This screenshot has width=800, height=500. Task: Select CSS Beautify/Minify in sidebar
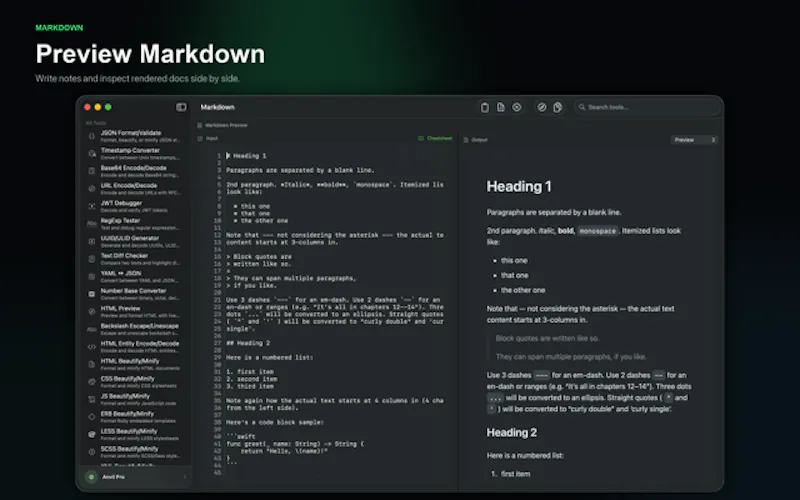[x=134, y=382]
